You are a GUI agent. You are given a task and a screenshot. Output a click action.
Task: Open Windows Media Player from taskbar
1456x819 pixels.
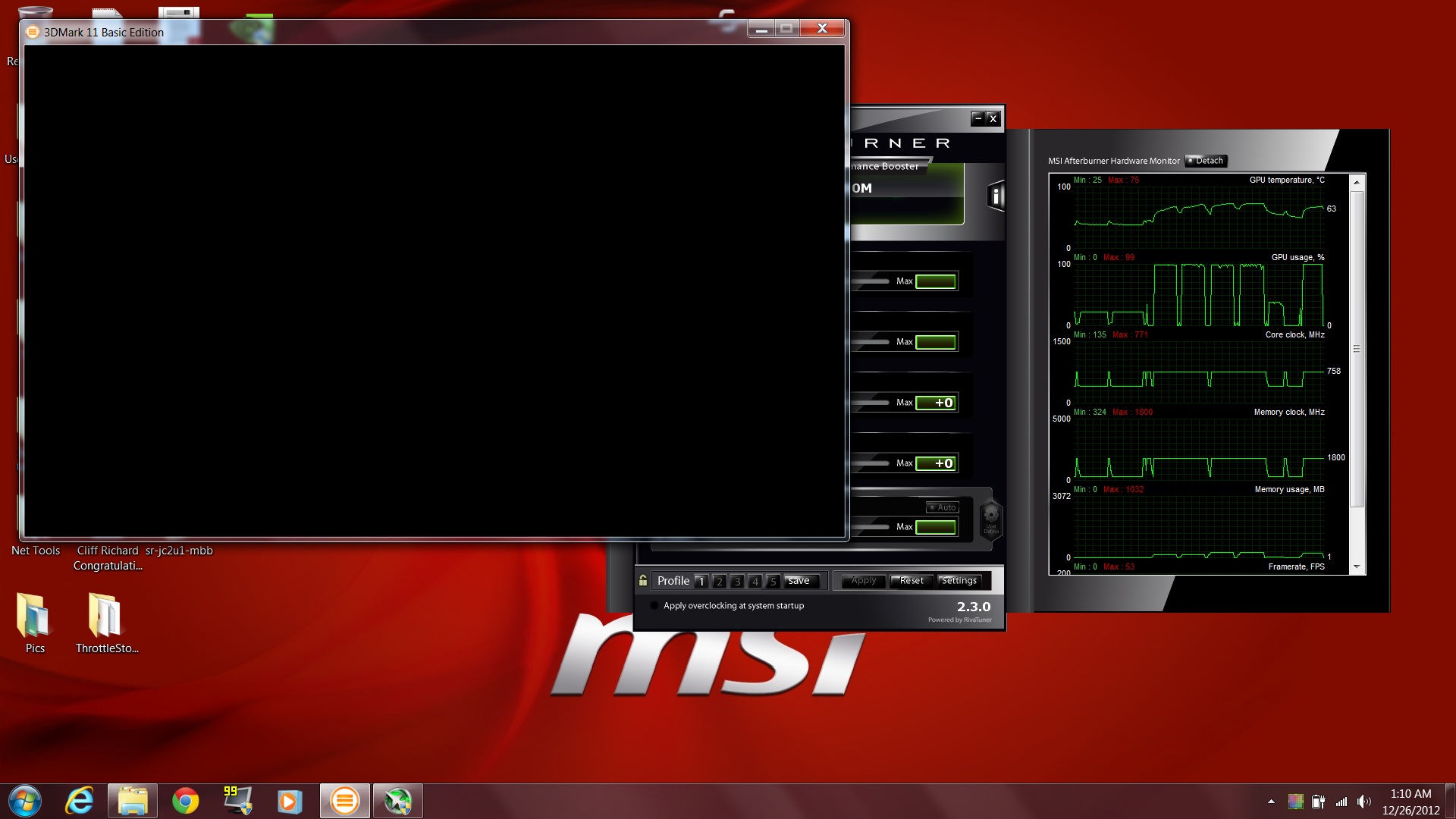(x=289, y=801)
